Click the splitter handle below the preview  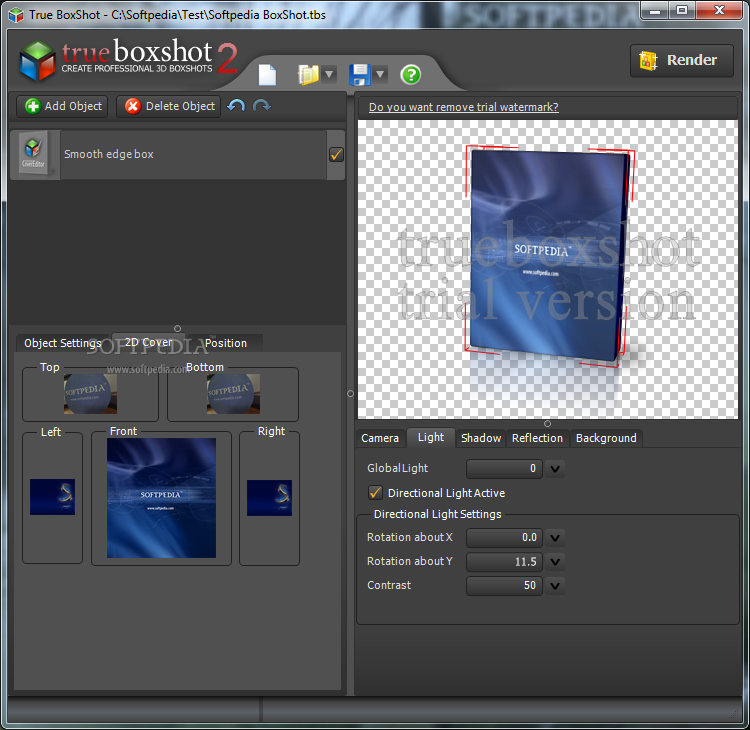pyautogui.click(x=547, y=424)
